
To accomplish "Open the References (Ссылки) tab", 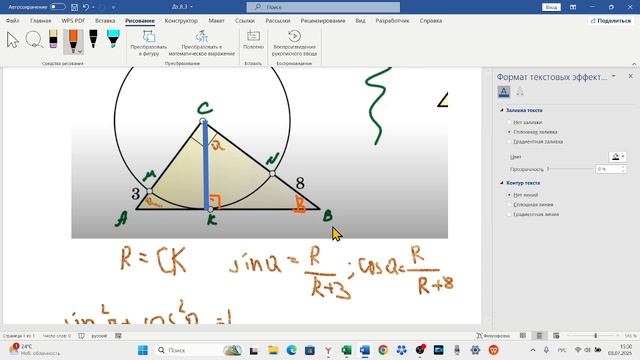I will point(244,20).
